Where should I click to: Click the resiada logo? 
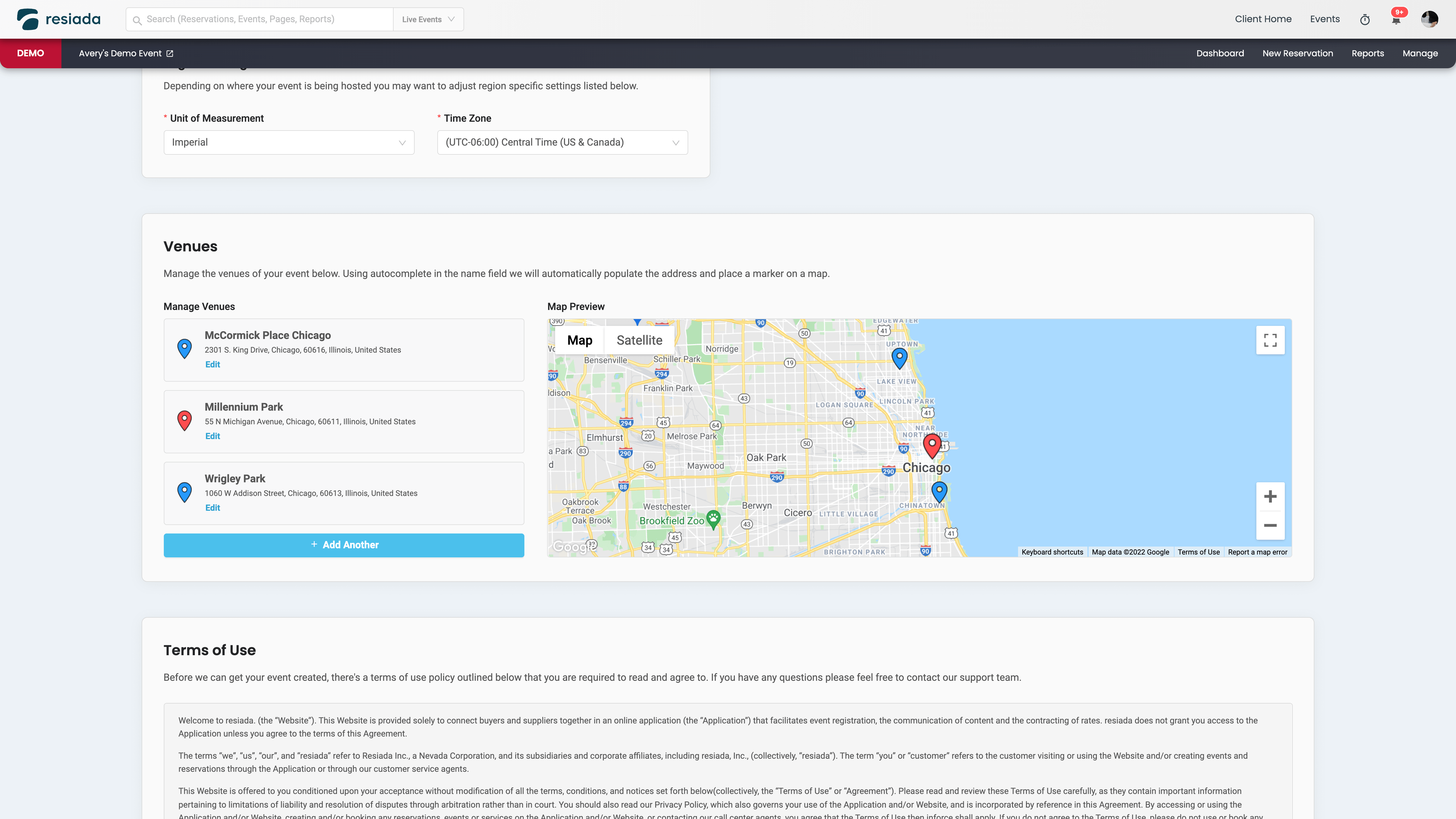click(x=59, y=19)
